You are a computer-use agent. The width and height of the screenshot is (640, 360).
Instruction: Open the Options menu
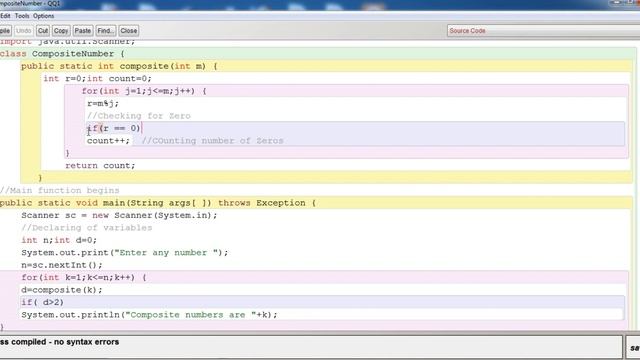43,16
